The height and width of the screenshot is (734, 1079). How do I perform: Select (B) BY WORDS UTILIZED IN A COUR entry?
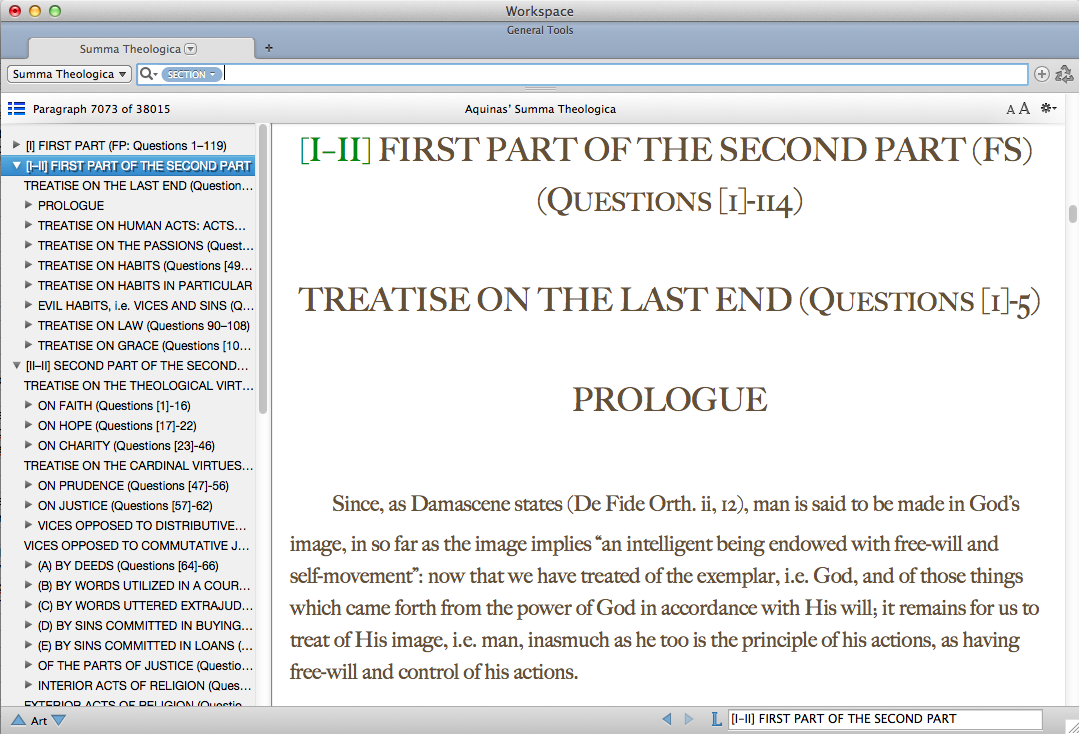pos(144,585)
